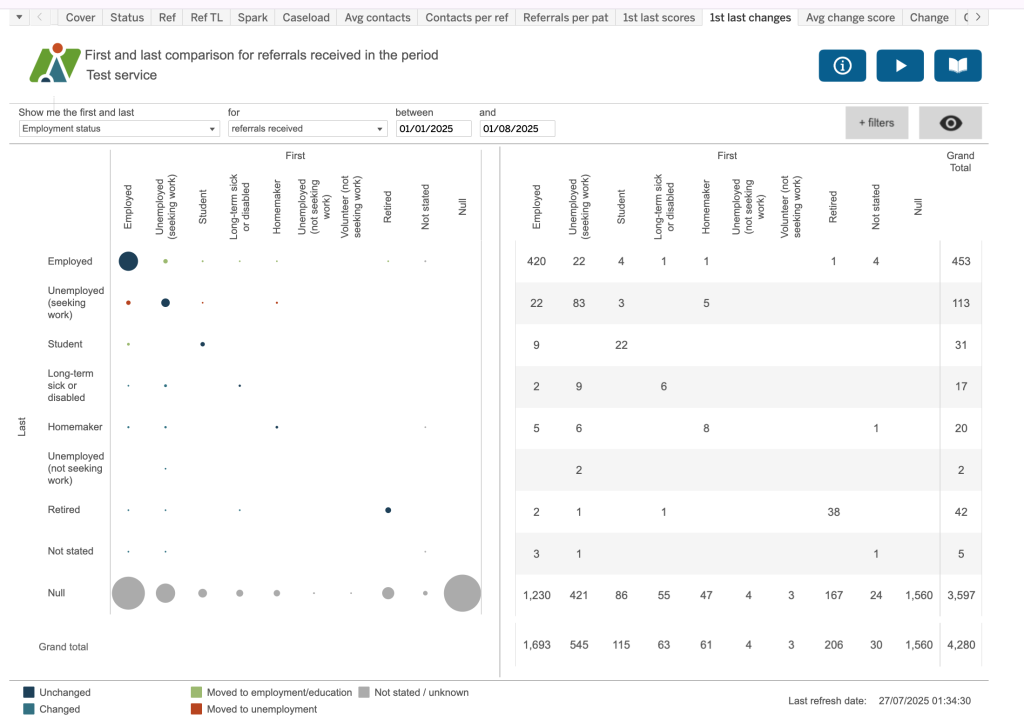This screenshot has height=721, width=1024.
Task: Expand the referrals received dropdown
Action: point(307,129)
